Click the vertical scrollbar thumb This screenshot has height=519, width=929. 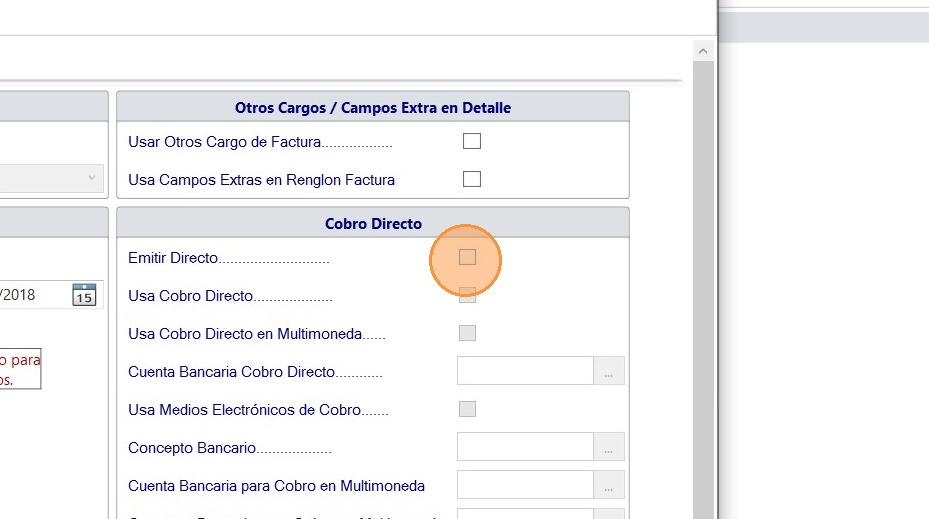coord(703,300)
